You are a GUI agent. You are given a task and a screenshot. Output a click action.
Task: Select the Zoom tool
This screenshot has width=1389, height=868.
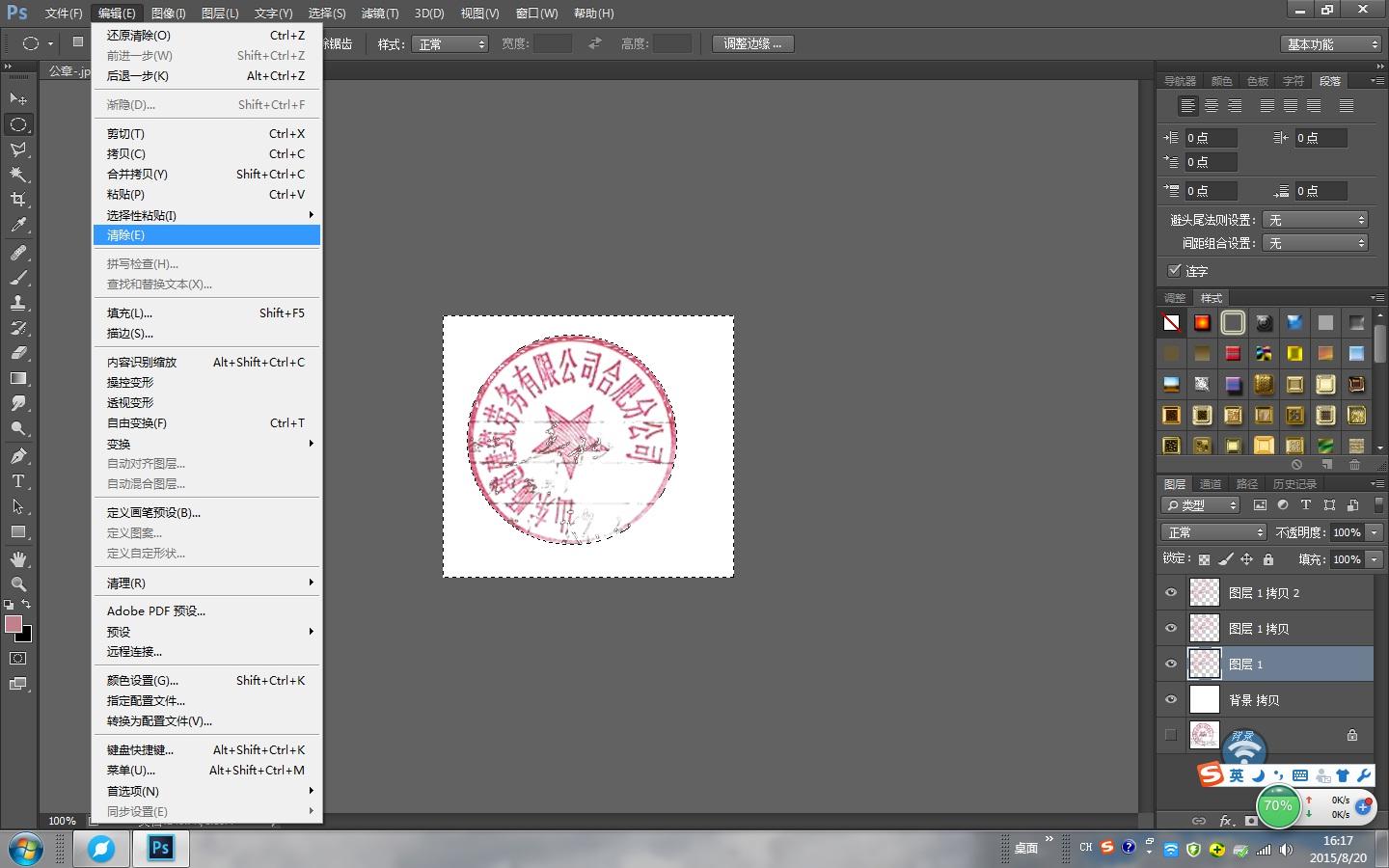(18, 584)
